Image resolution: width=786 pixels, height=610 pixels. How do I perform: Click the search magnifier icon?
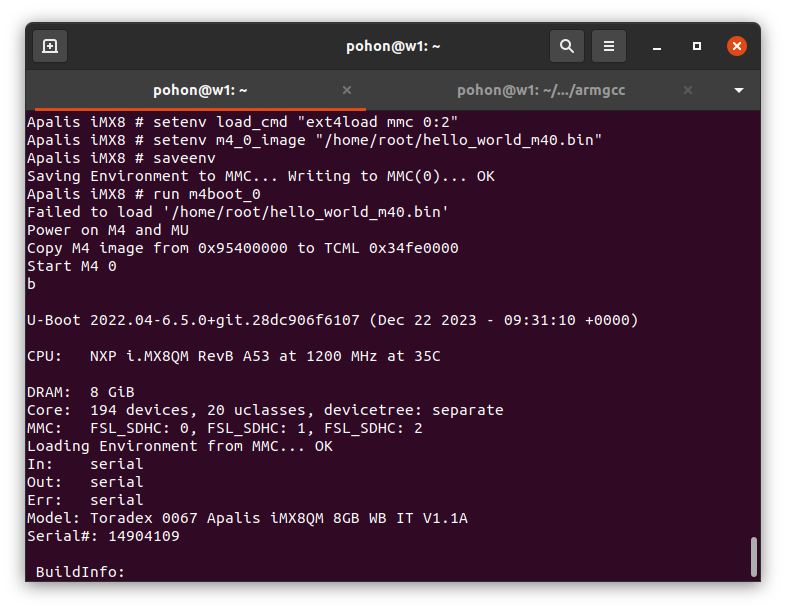[x=567, y=46]
